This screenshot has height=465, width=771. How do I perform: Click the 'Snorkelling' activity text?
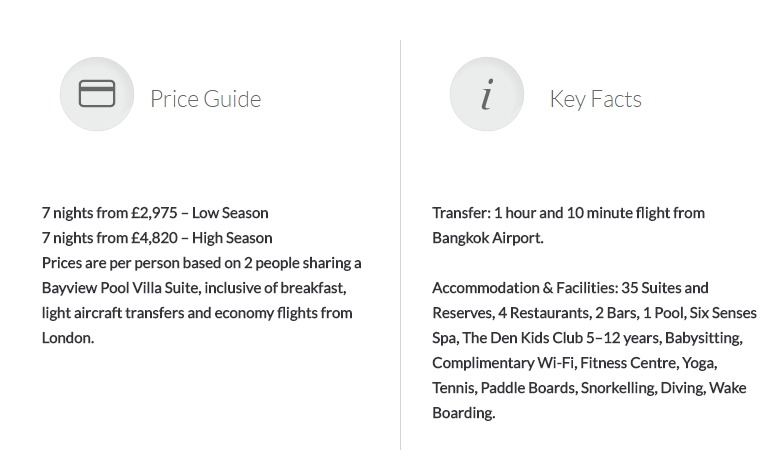pos(618,388)
